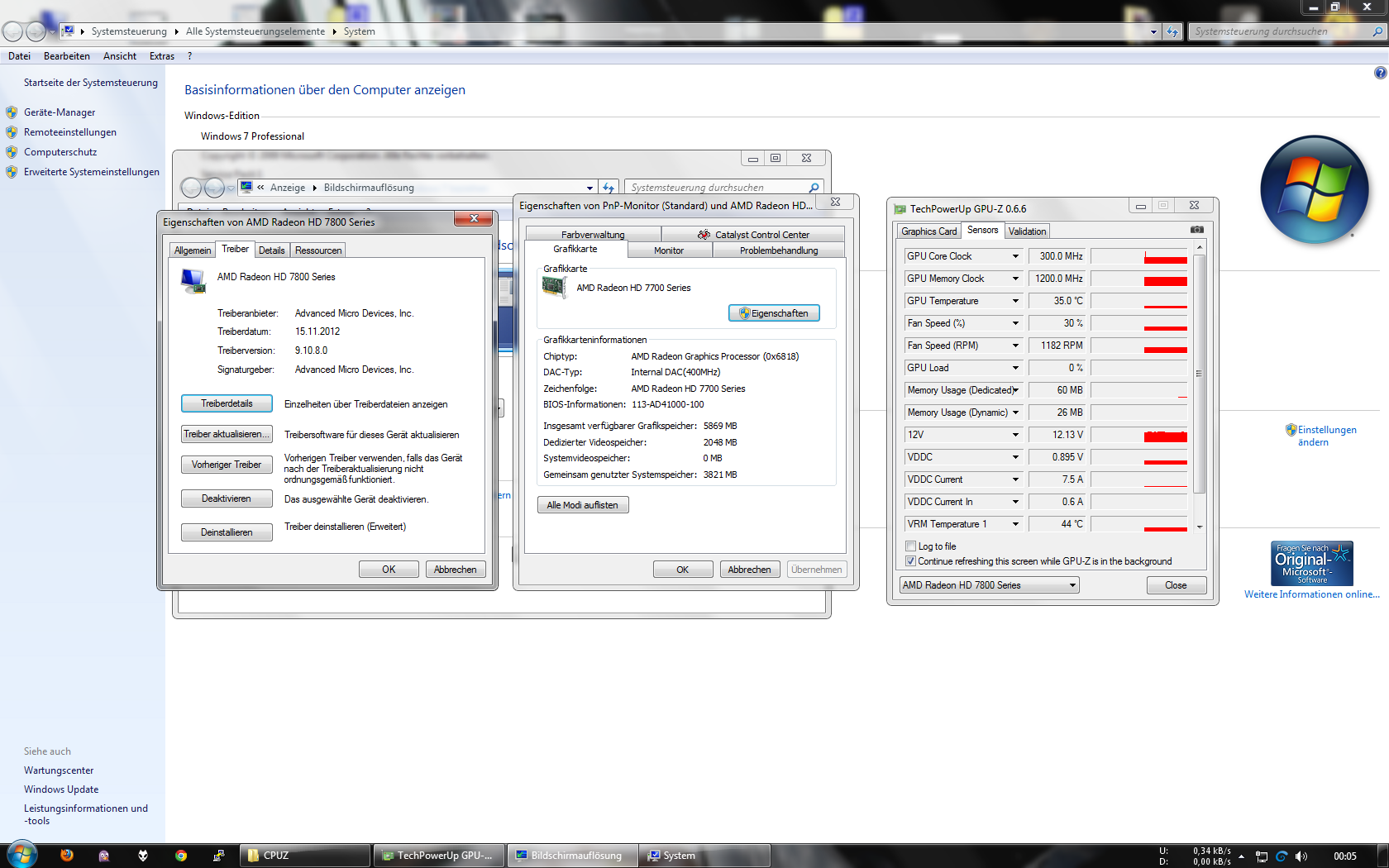Click the refresh icon beside the System address bar

pyautogui.click(x=1172, y=31)
